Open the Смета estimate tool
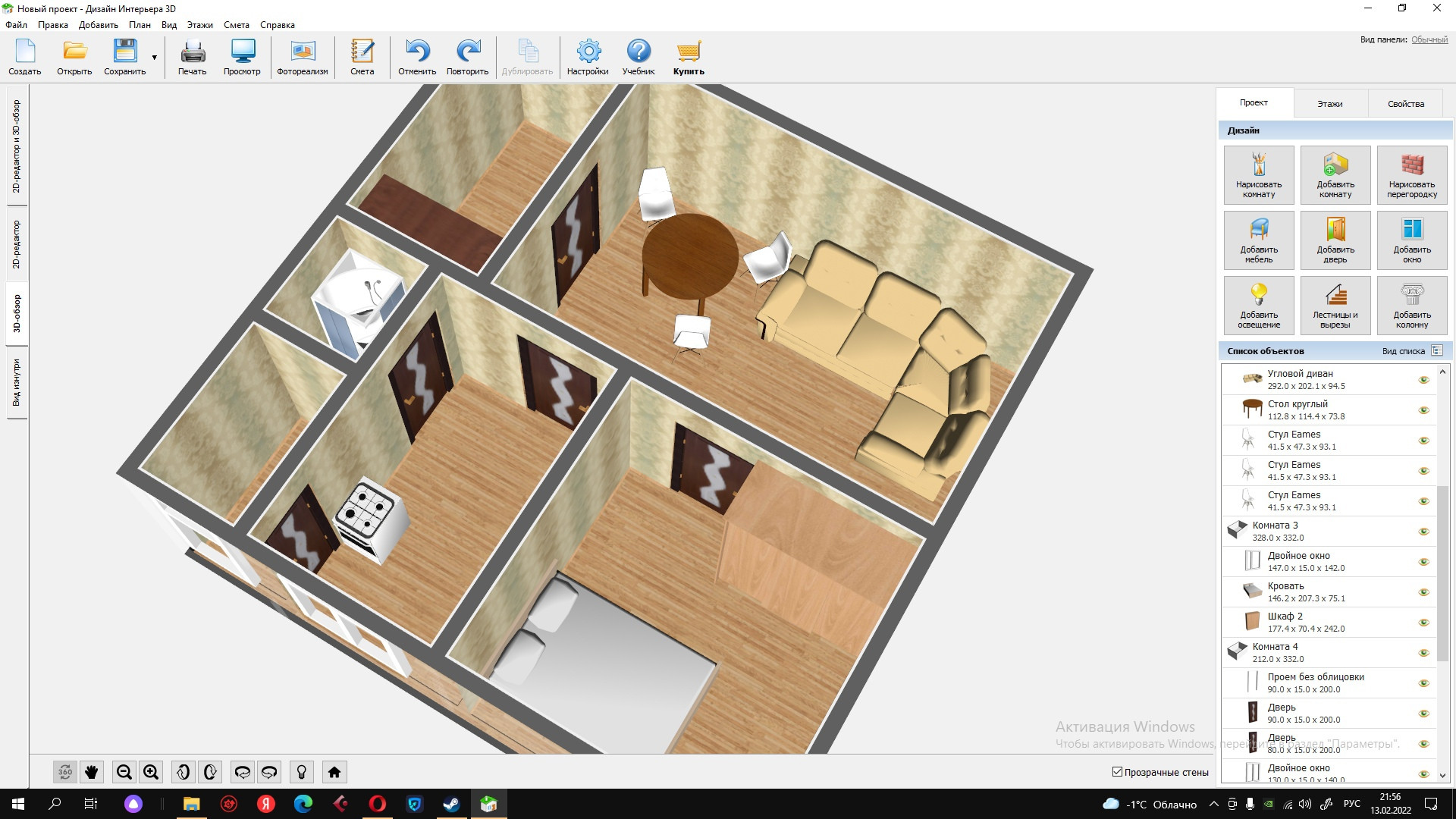The image size is (1456, 819). (x=362, y=52)
